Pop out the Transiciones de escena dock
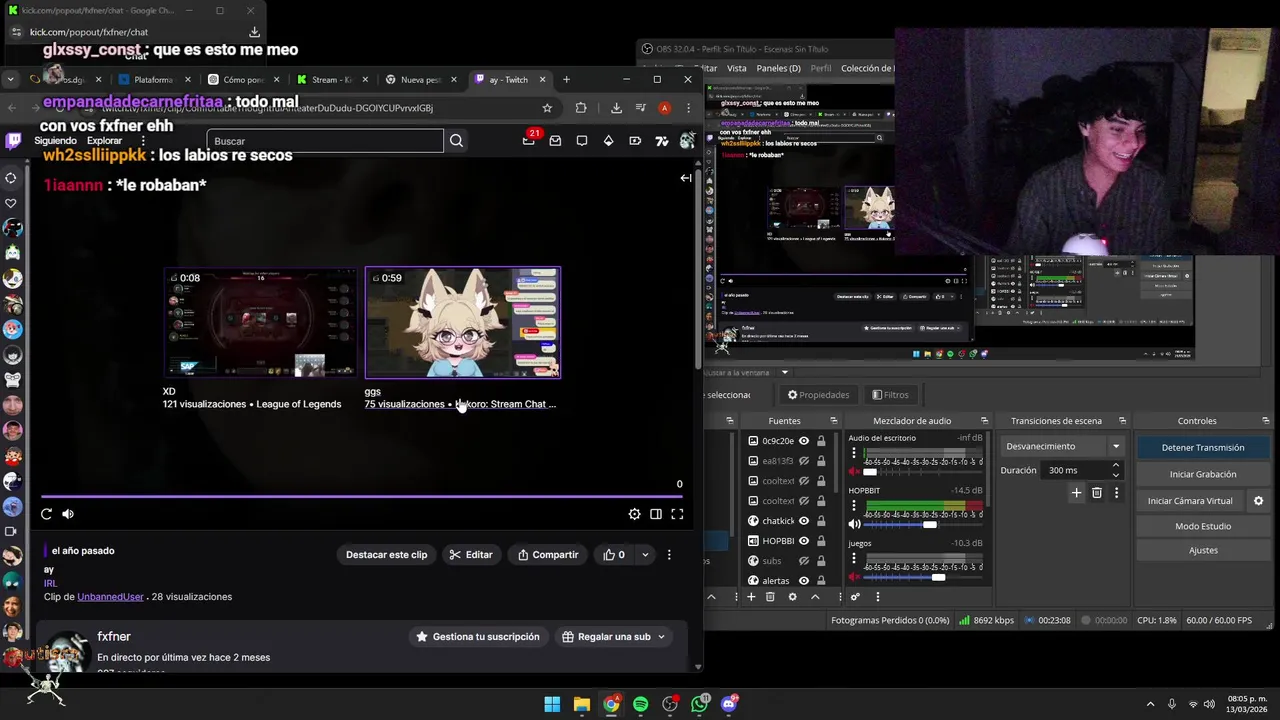Image resolution: width=1280 pixels, height=720 pixels. [x=1122, y=421]
